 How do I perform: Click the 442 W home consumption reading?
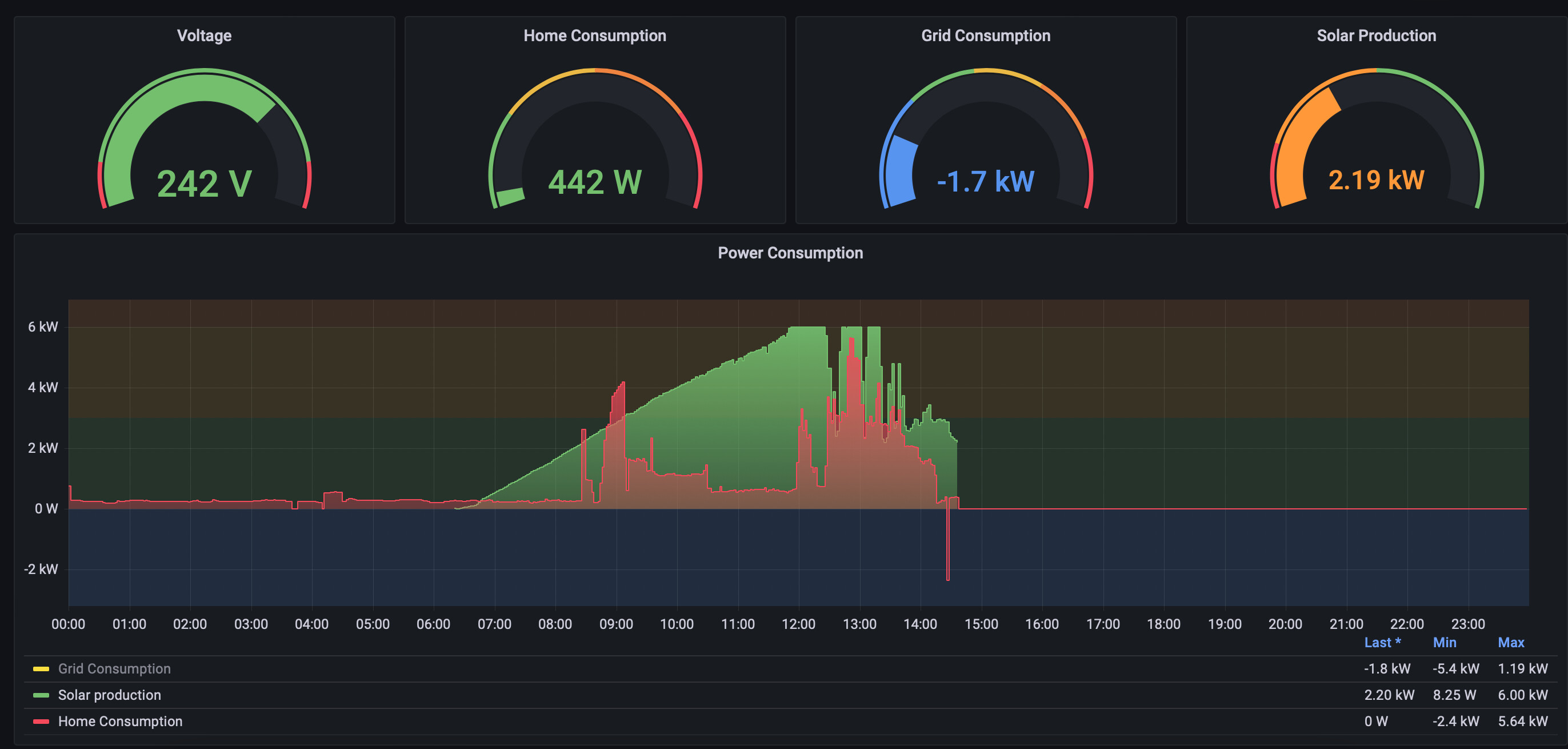coord(595,182)
